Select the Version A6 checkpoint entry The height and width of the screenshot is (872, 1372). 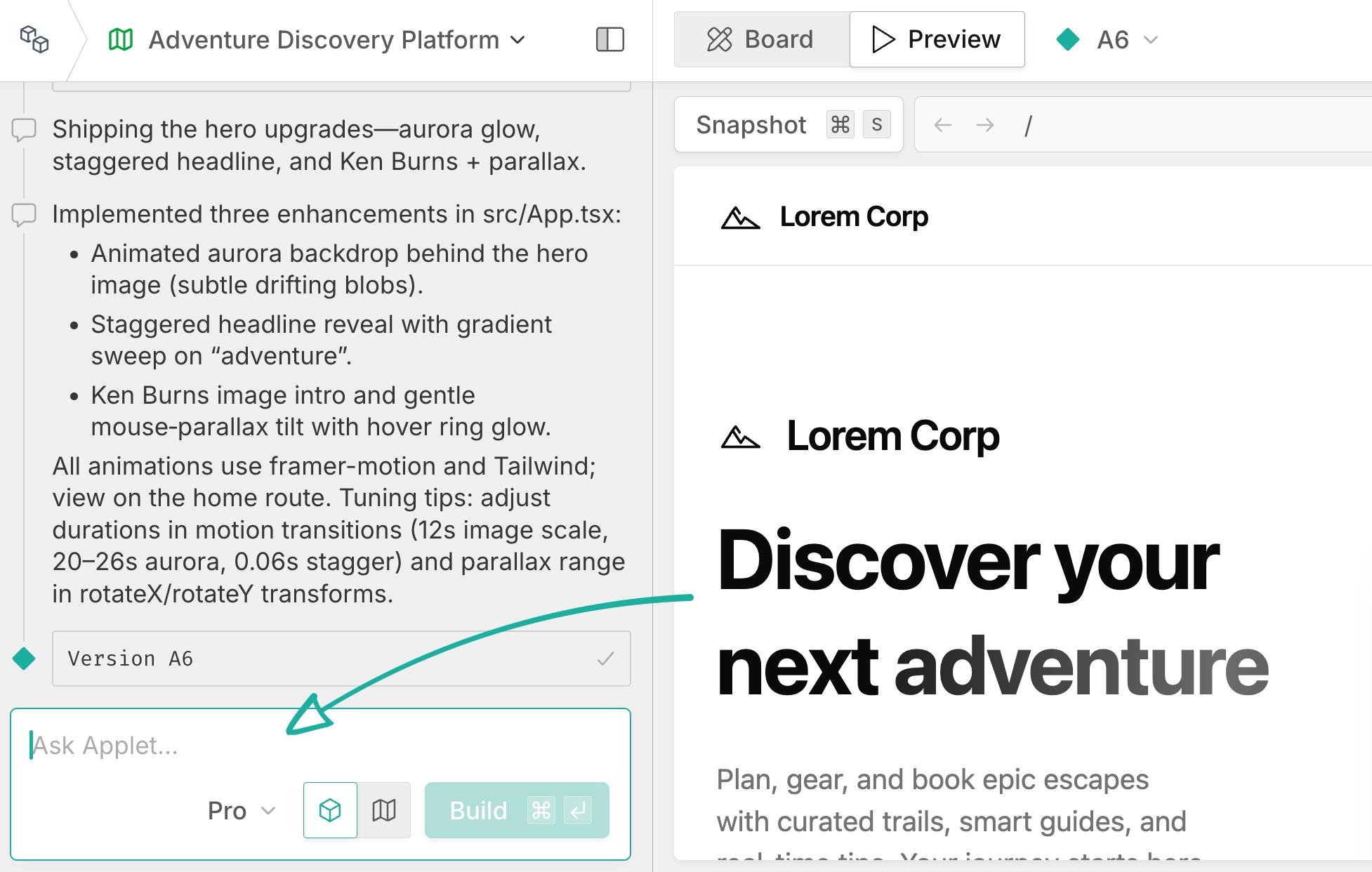(x=341, y=659)
